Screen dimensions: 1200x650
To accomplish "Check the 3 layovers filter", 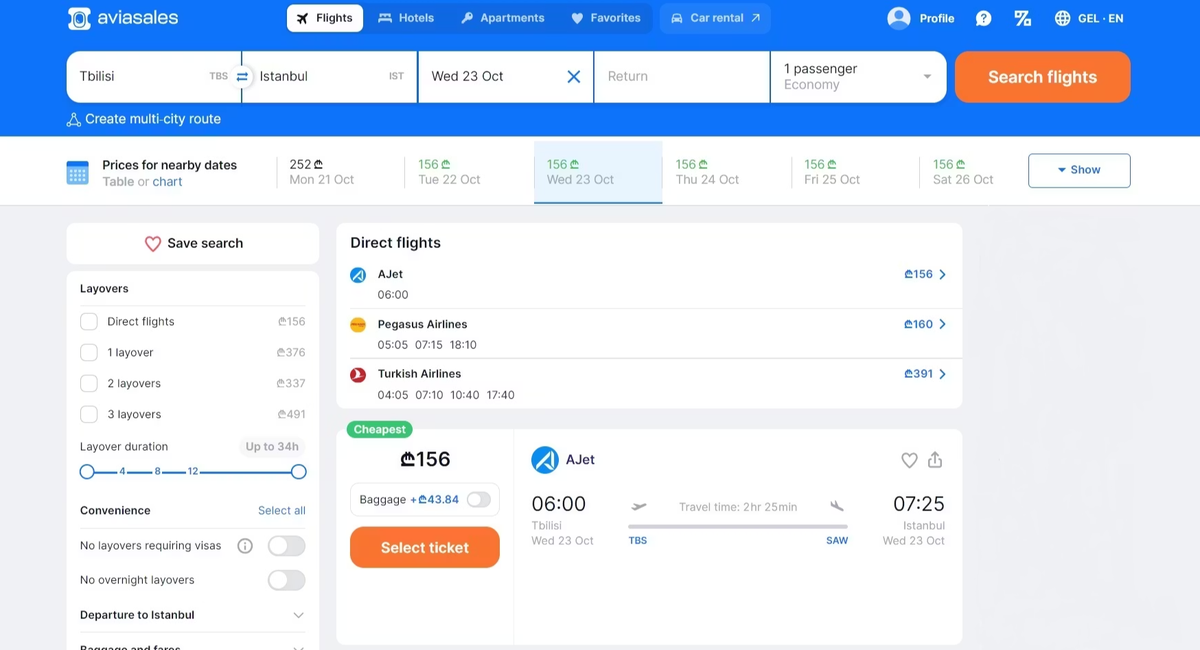I will (x=89, y=414).
